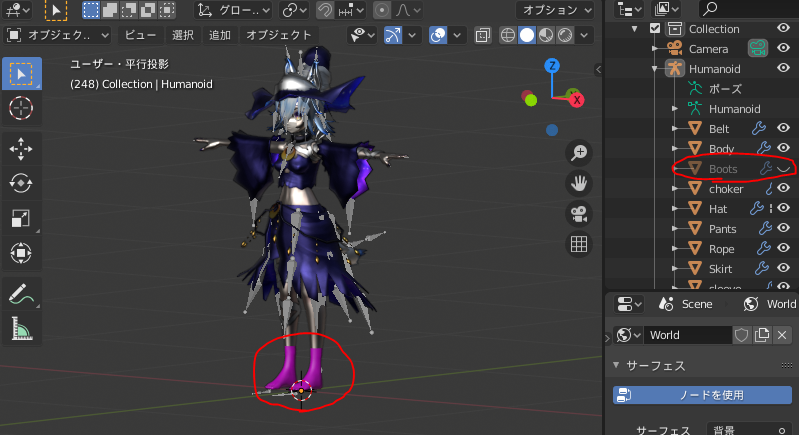This screenshot has height=435, width=799.
Task: Collapse the Collection tree row
Action: (635, 29)
